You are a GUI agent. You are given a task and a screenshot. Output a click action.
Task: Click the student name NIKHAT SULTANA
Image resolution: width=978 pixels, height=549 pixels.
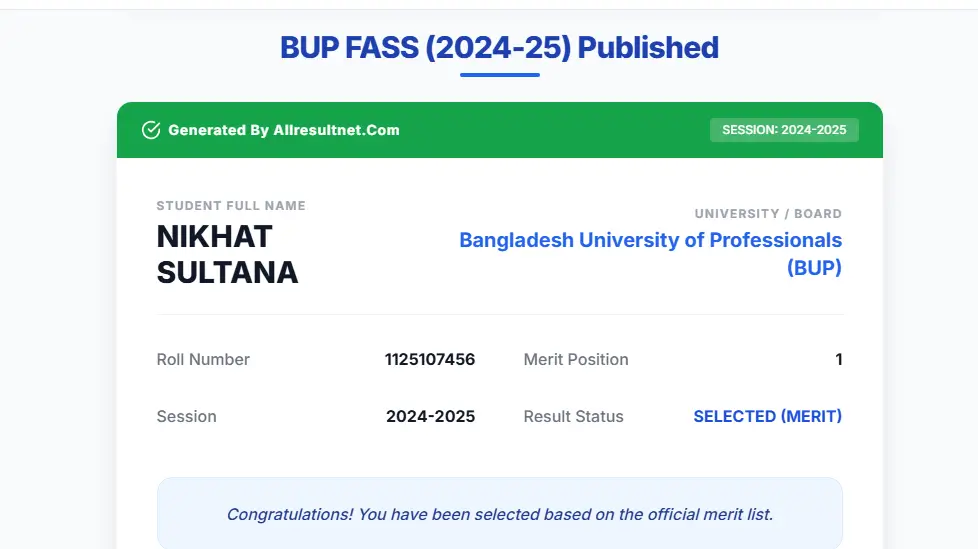pos(227,254)
